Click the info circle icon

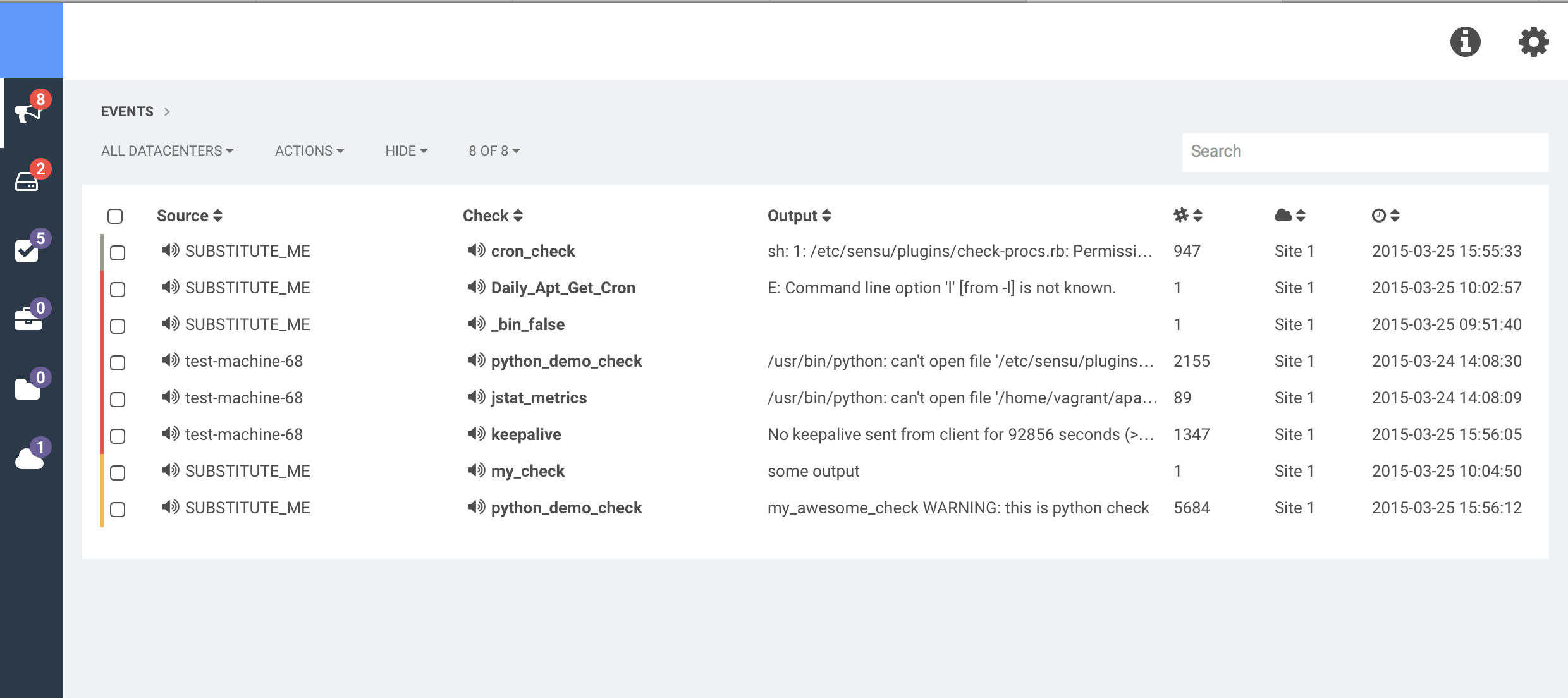(1465, 42)
